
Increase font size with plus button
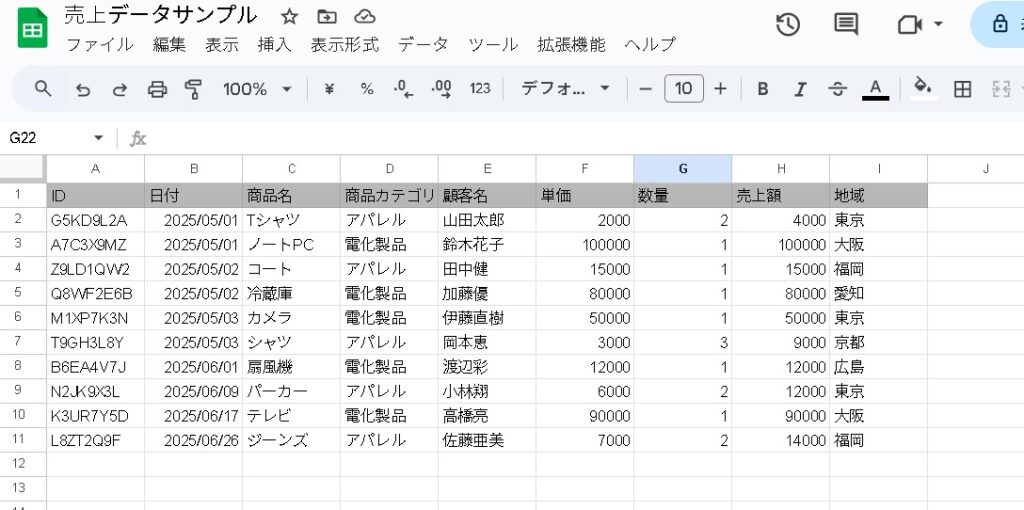click(720, 89)
